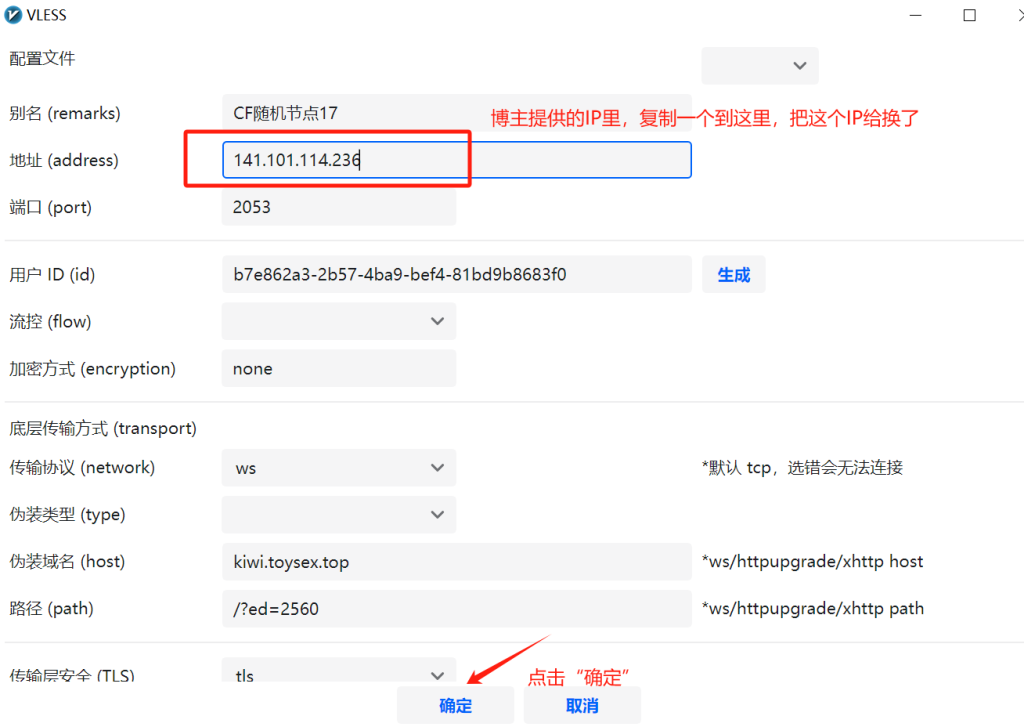Expand the 流控 (flow) dropdown
1024x727 pixels.
(339, 321)
